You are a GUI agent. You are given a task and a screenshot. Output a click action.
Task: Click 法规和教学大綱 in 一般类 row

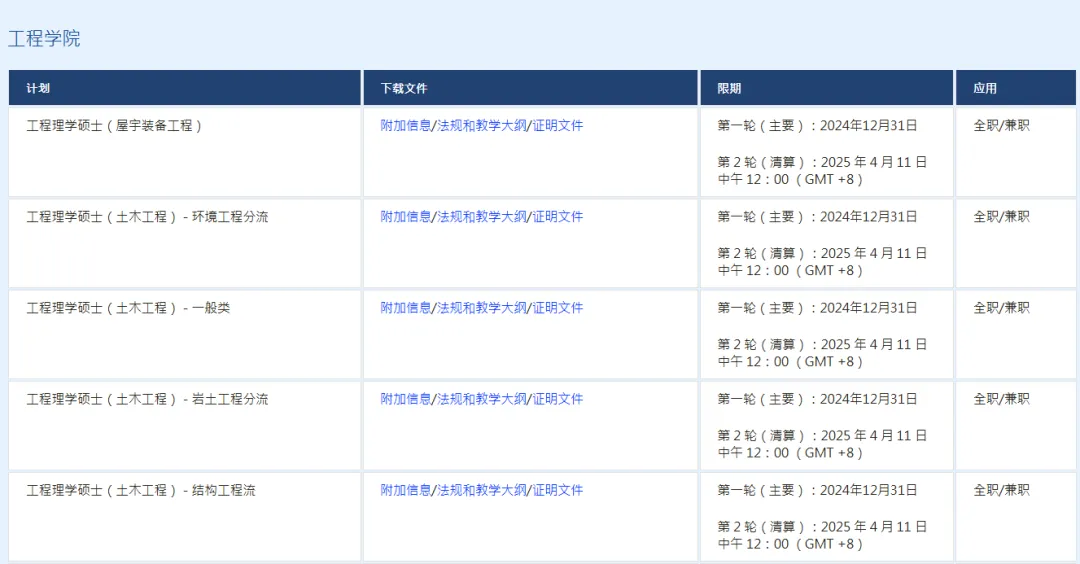(x=482, y=308)
